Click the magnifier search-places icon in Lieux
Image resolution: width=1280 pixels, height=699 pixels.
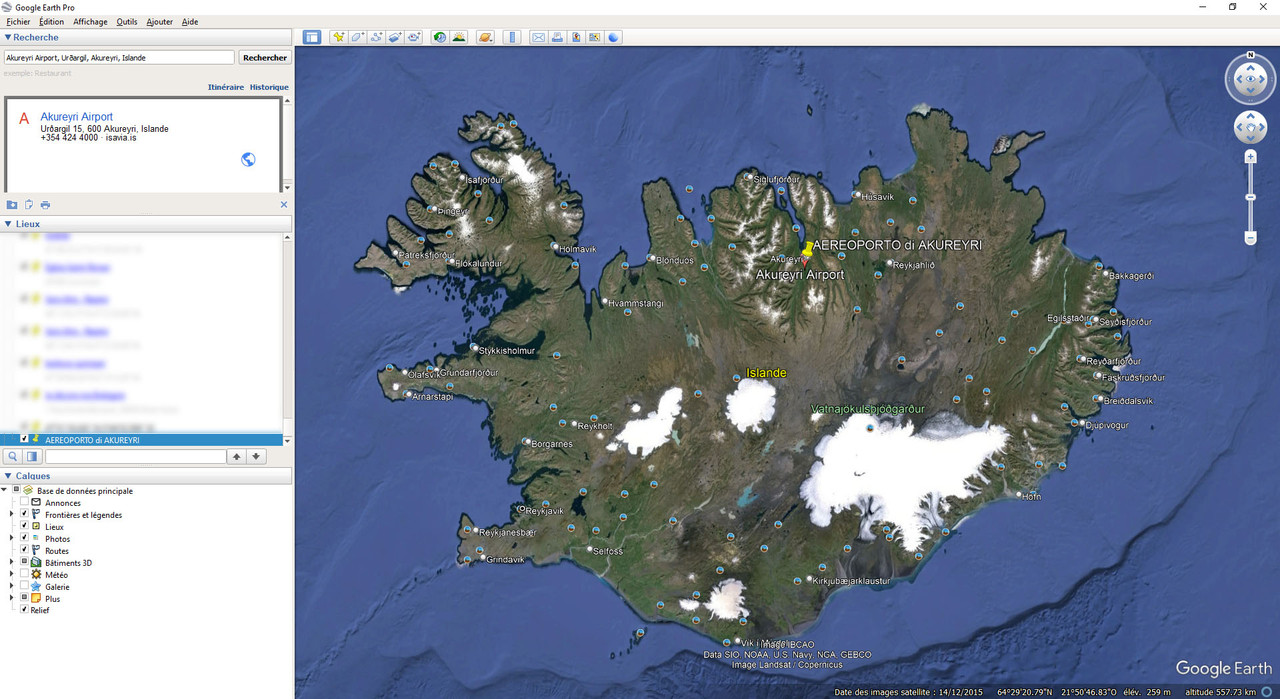[13, 456]
